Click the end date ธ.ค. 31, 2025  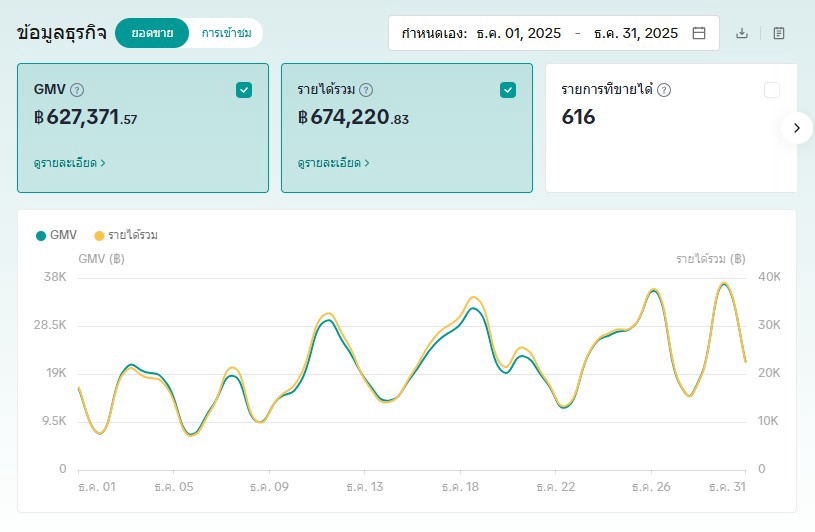click(x=635, y=33)
